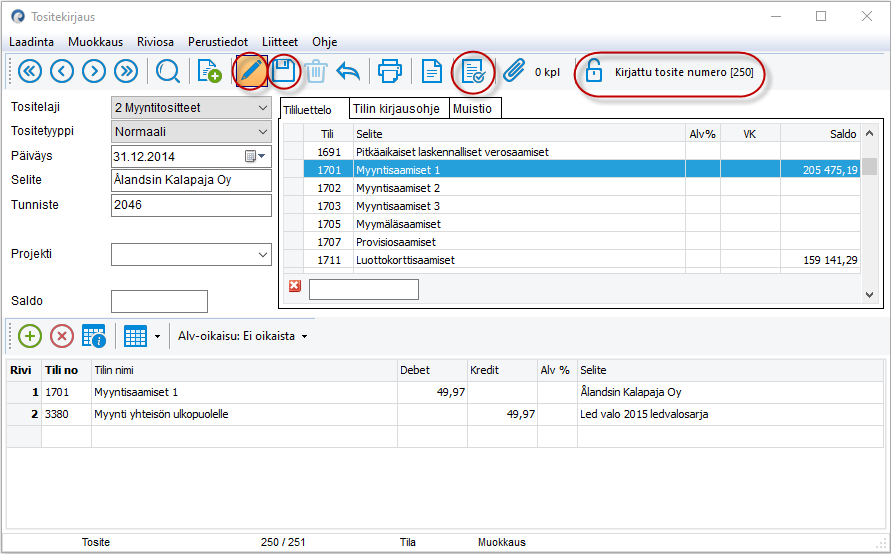Click the Tunniste field showing 2046
891x554 pixels.
[x=191, y=205]
